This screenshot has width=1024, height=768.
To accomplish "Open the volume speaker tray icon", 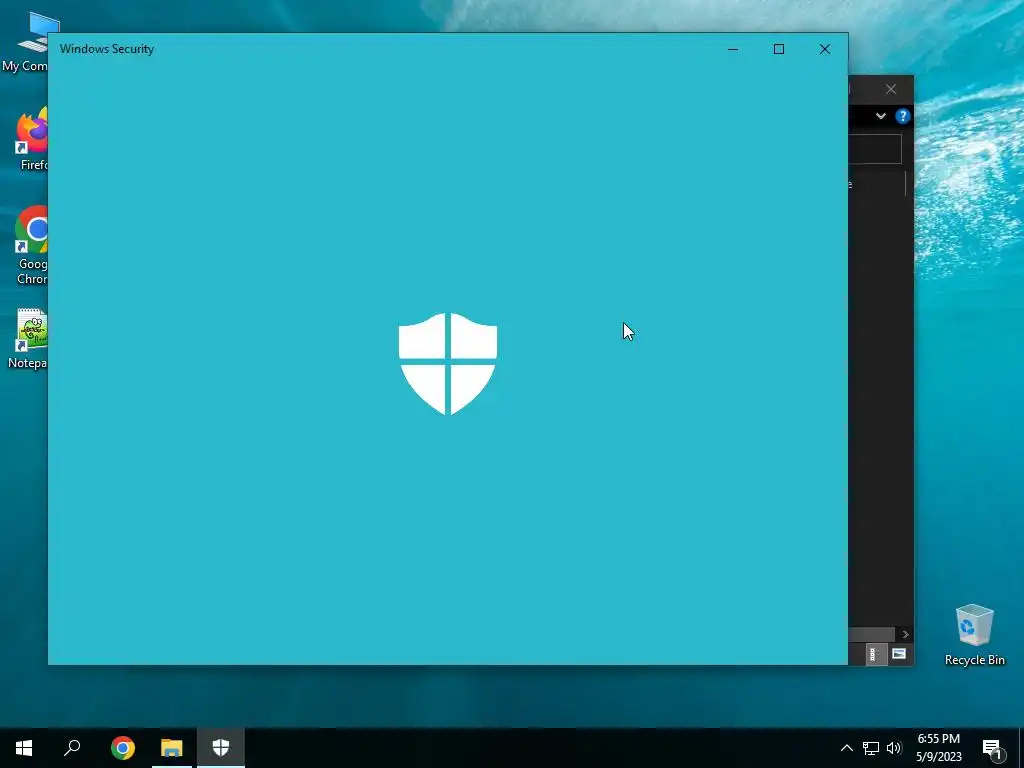I will (894, 748).
